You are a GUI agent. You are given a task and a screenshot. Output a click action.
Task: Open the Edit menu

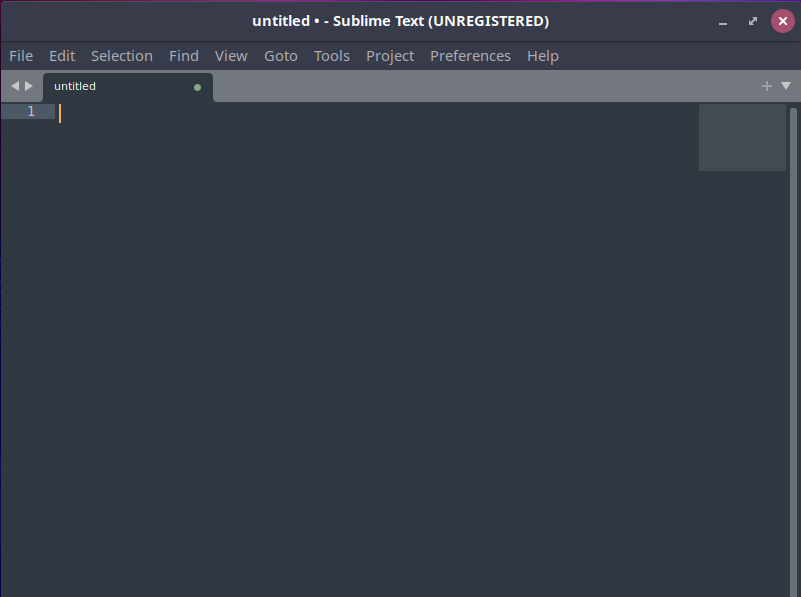[62, 56]
